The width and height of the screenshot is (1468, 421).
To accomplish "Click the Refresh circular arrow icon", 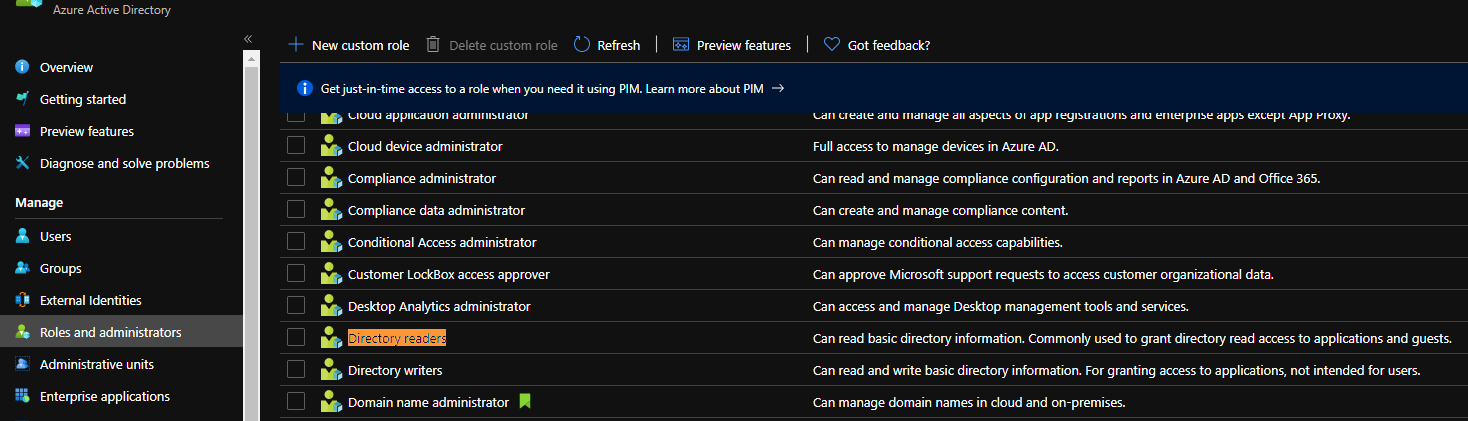I will click(582, 45).
